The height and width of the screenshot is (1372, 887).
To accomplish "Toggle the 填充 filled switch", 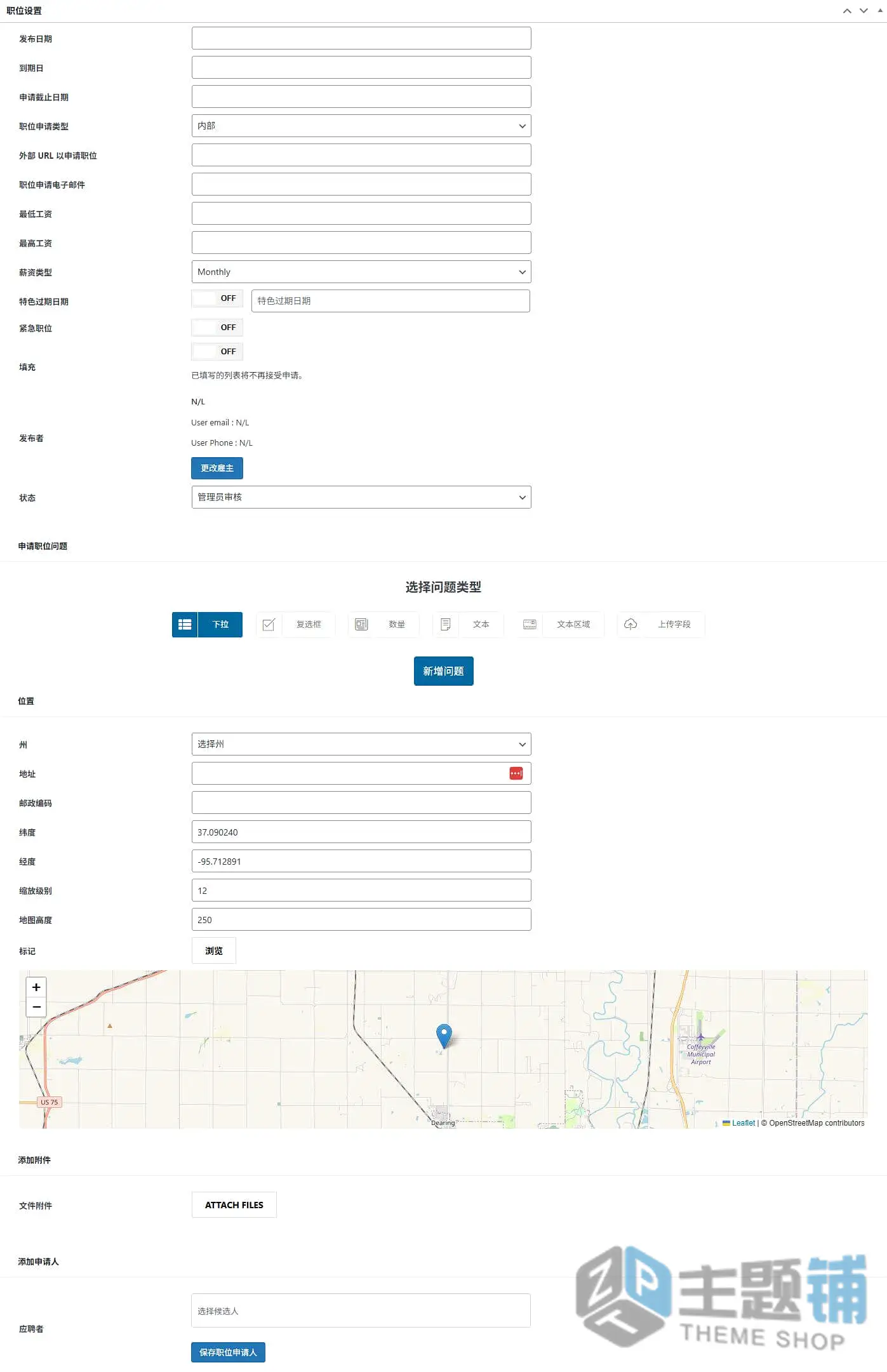I will coord(217,352).
